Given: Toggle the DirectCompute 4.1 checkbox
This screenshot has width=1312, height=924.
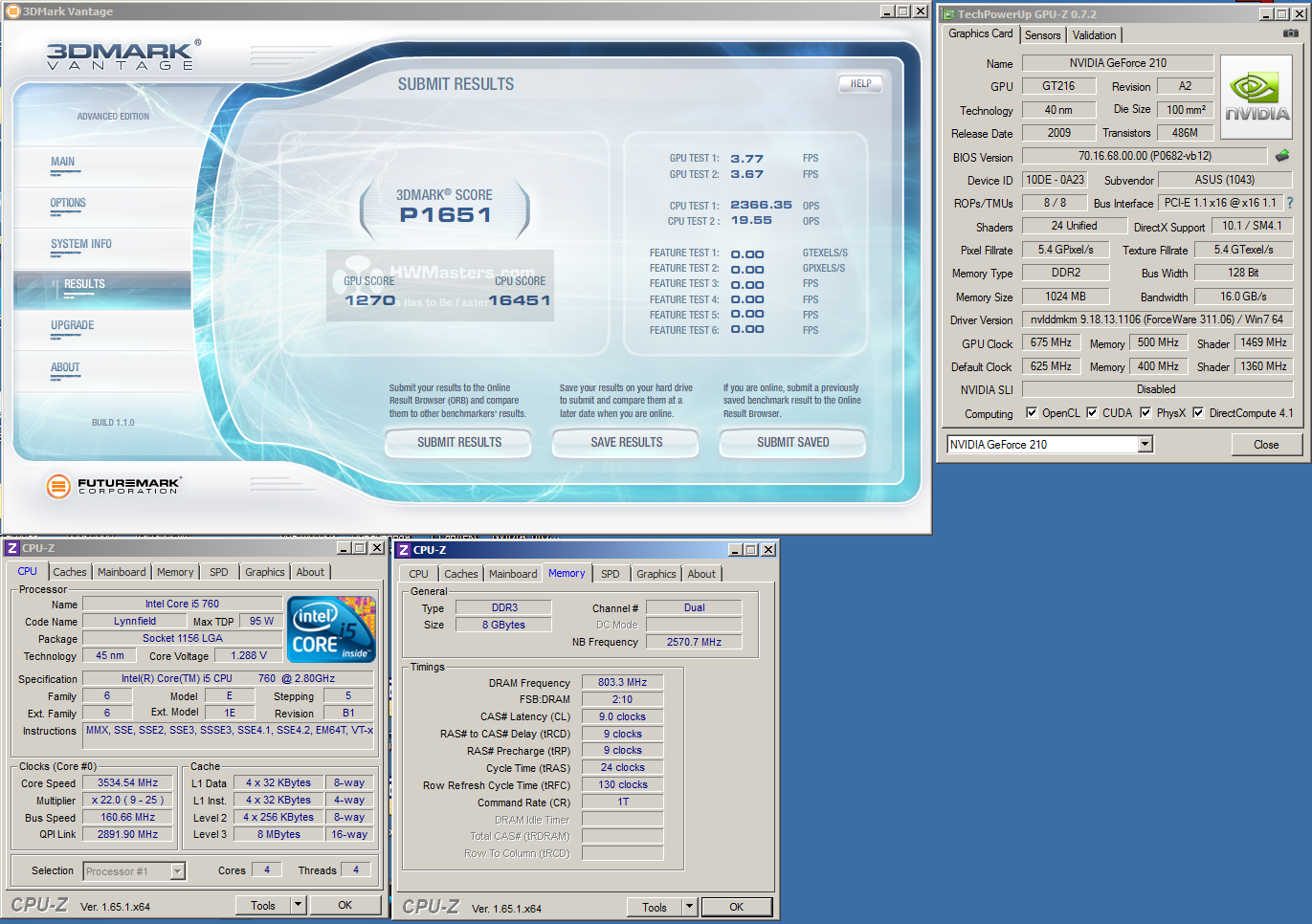Looking at the screenshot, I should (x=1198, y=413).
